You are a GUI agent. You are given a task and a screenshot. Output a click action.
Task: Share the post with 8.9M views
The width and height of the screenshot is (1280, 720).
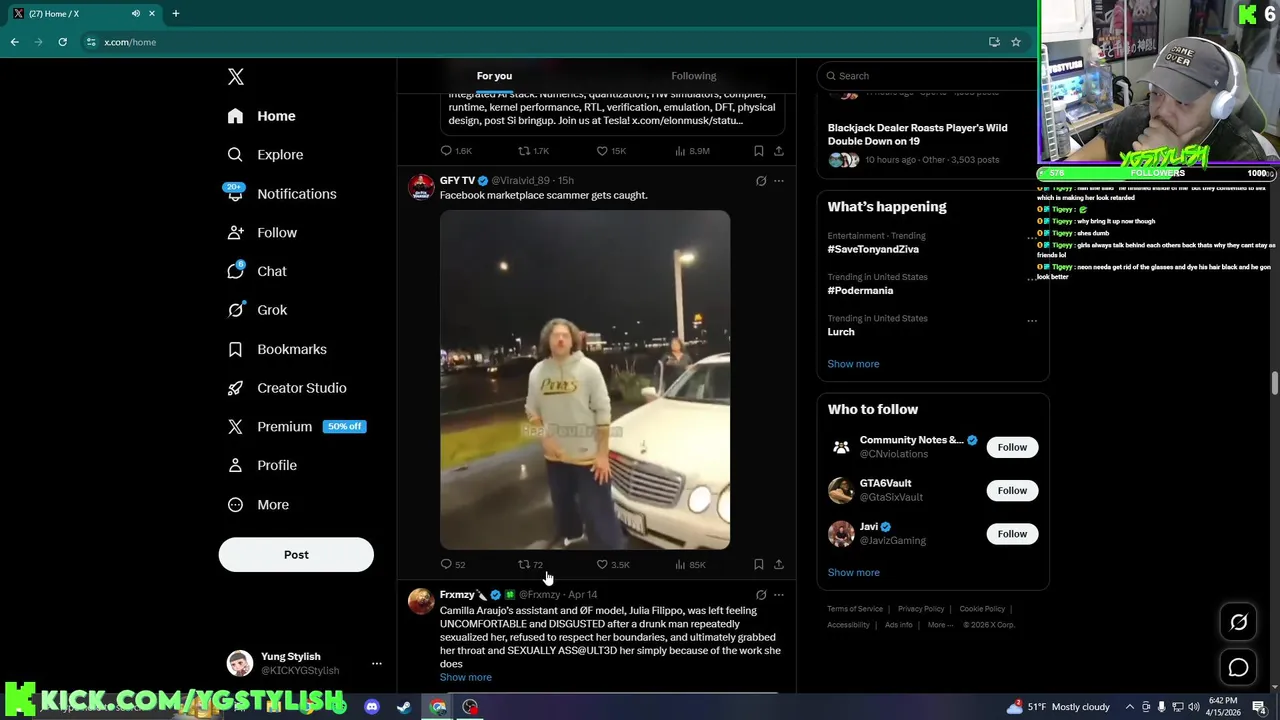tap(779, 151)
